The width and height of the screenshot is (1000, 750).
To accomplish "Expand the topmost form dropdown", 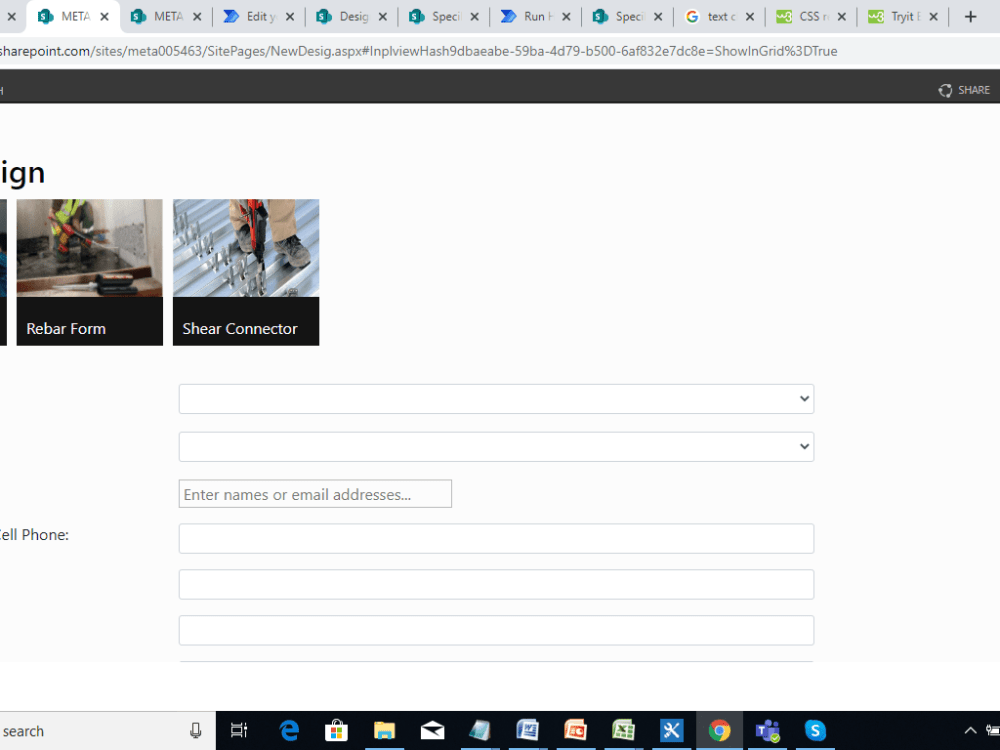I will point(496,399).
